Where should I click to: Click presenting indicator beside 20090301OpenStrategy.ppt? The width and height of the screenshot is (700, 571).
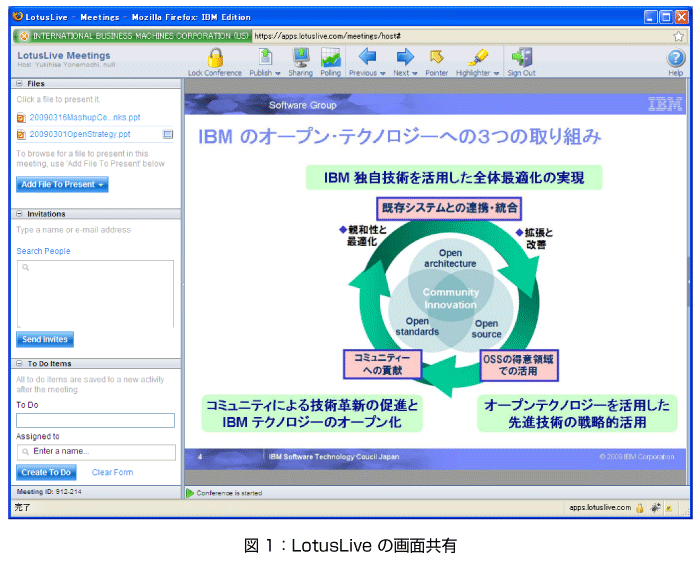[168, 134]
